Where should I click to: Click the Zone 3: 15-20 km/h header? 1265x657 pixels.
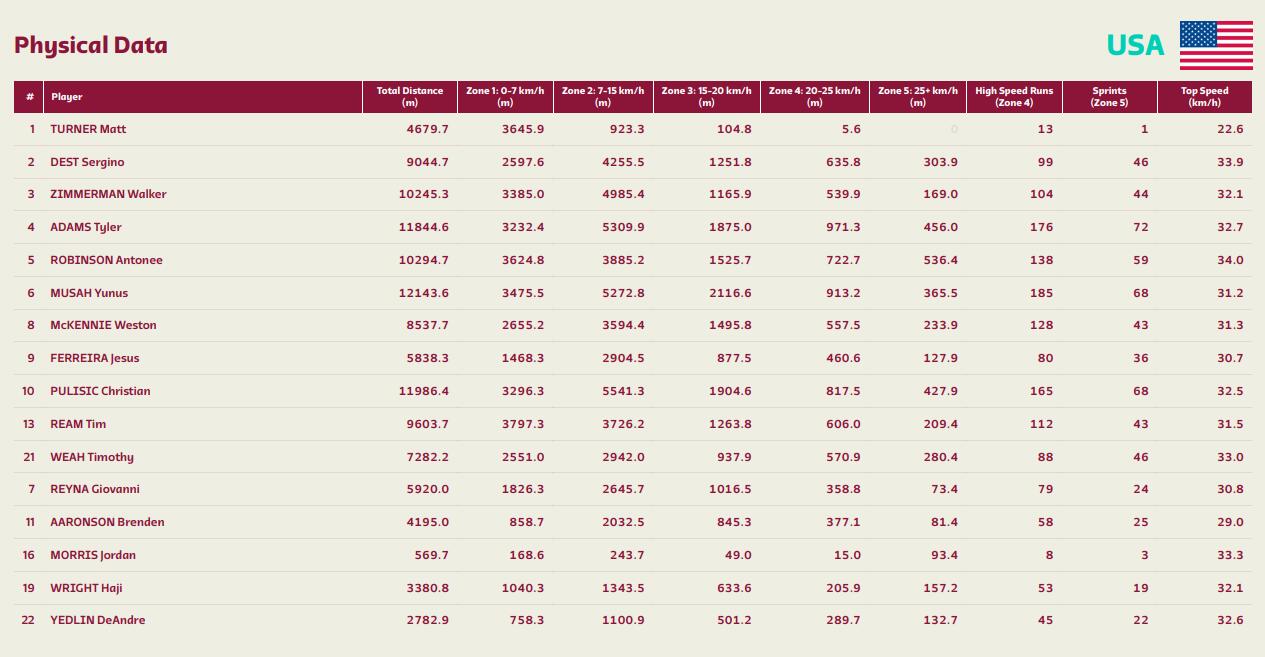(706, 97)
